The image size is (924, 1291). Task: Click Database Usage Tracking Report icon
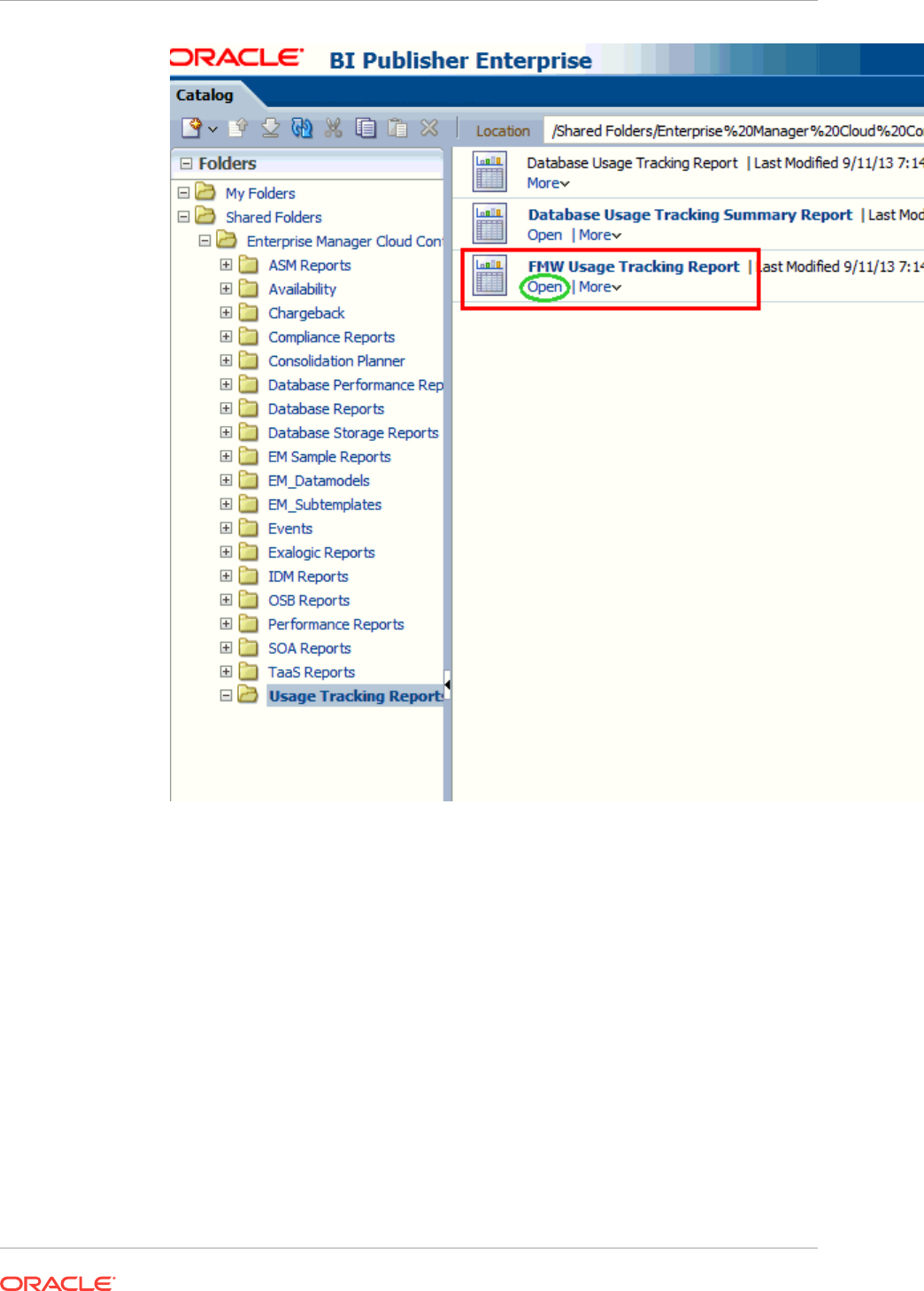(x=489, y=172)
